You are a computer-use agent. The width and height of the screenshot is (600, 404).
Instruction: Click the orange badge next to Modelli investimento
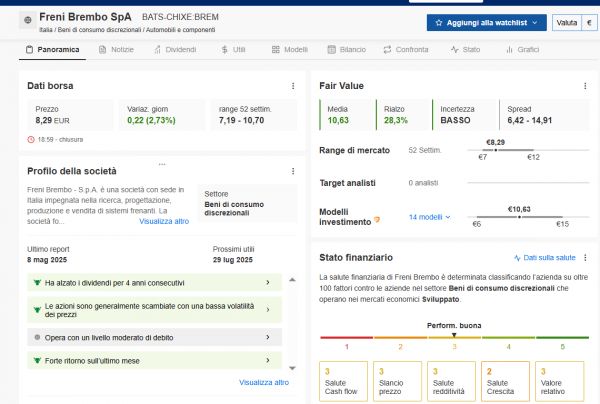377,220
